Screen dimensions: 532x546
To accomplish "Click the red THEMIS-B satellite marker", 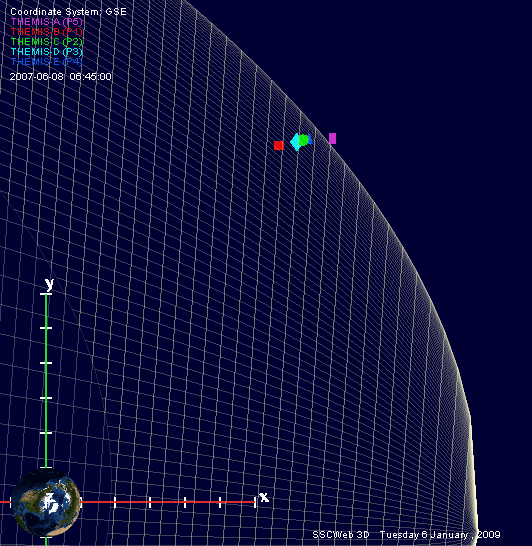I will pyautogui.click(x=279, y=145).
